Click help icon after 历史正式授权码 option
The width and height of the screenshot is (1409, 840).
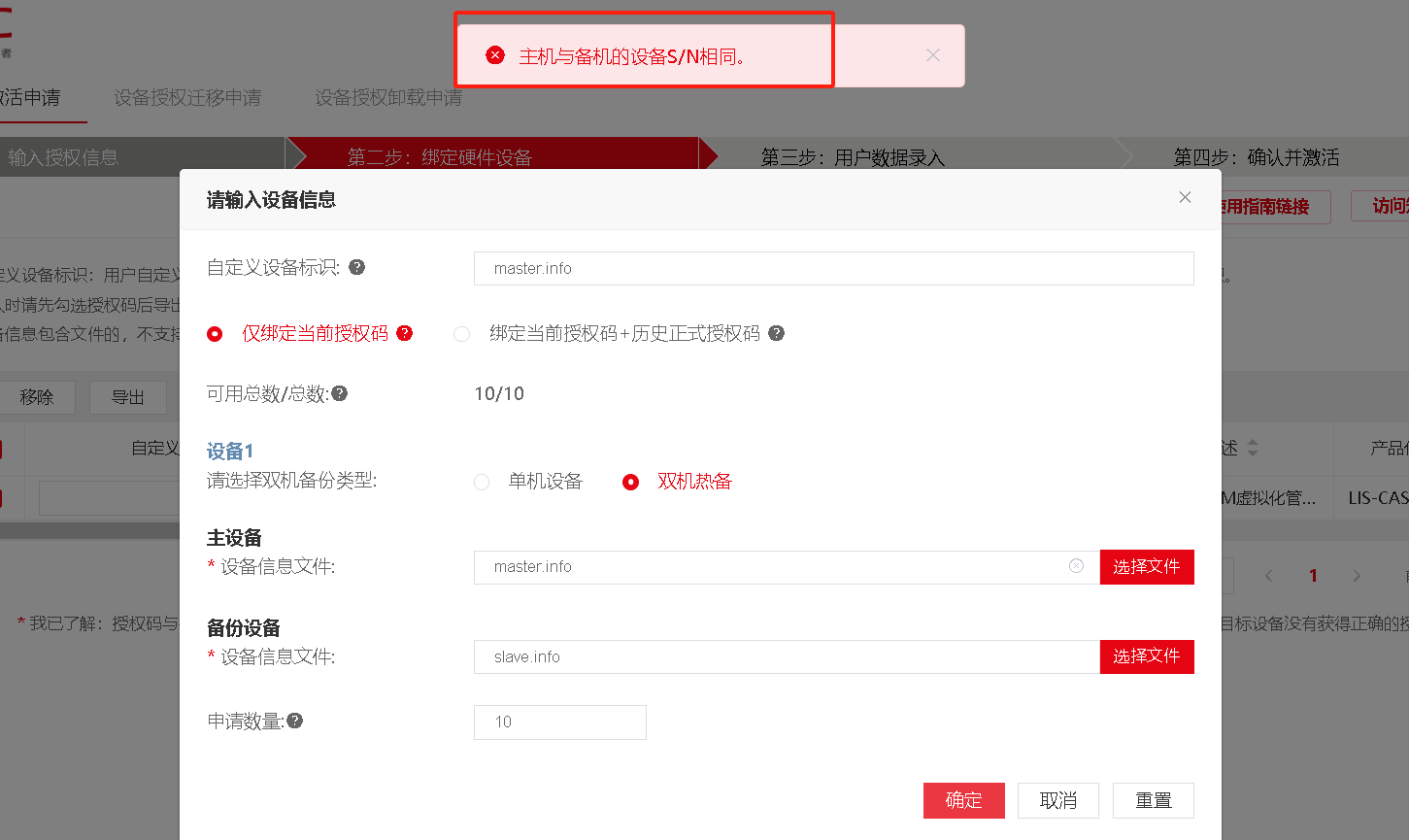(x=776, y=333)
